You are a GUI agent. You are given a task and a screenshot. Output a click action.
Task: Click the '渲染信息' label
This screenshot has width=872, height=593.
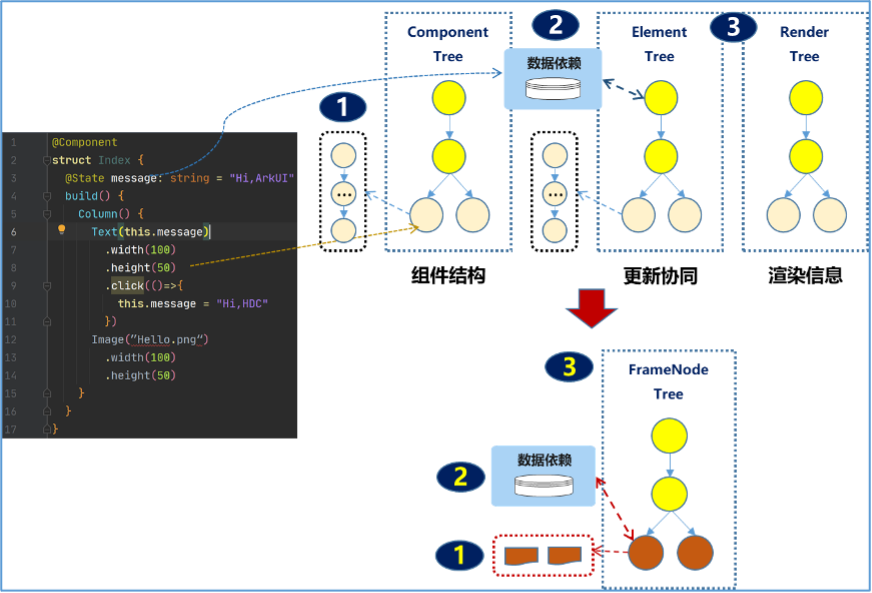805,275
